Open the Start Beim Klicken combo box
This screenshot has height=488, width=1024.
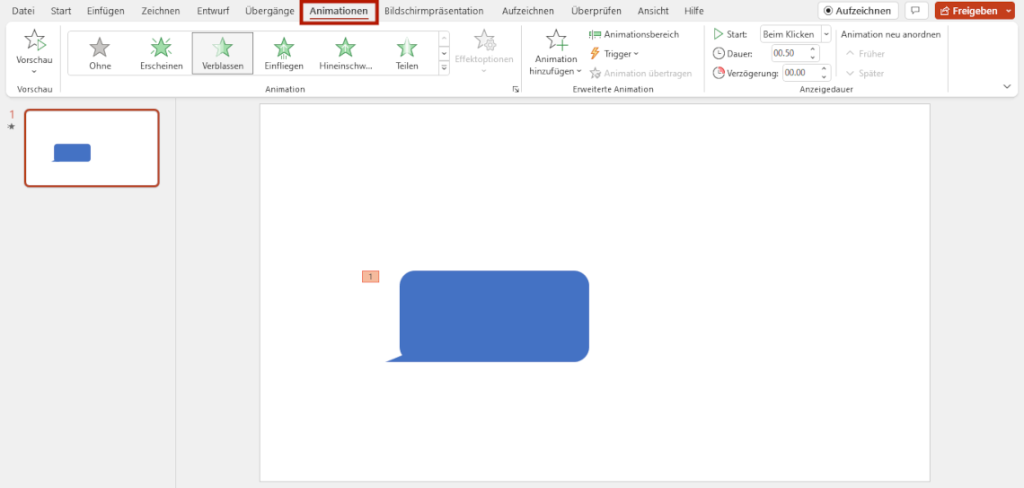coord(795,34)
